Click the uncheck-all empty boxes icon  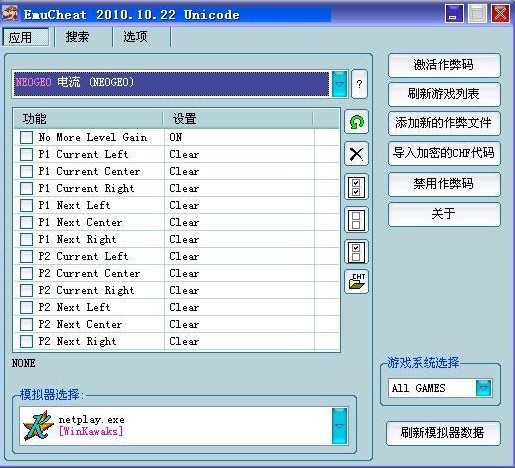pos(356,220)
